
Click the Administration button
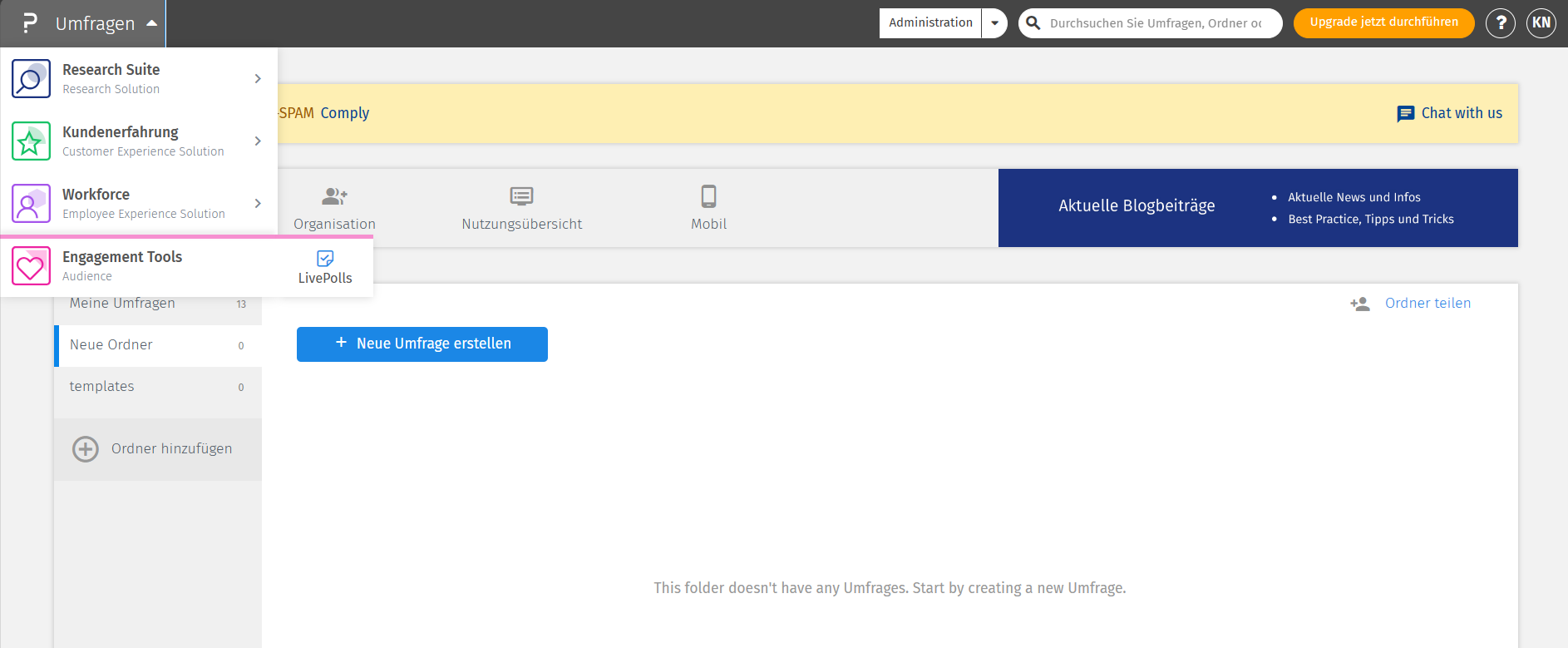930,23
